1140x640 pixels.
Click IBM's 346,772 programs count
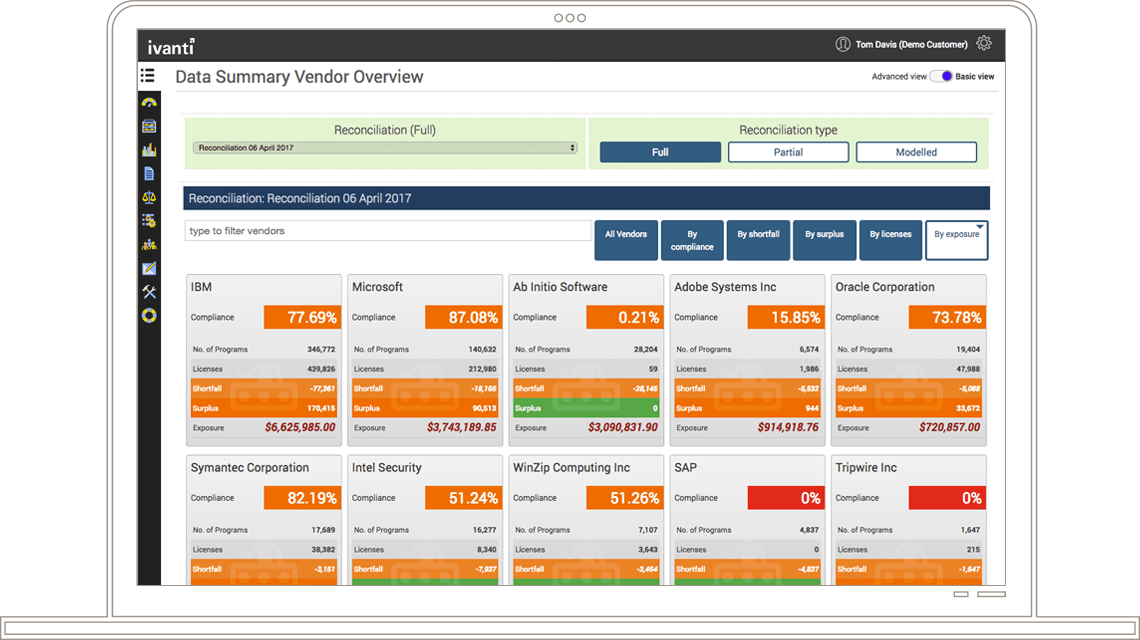[x=321, y=349]
